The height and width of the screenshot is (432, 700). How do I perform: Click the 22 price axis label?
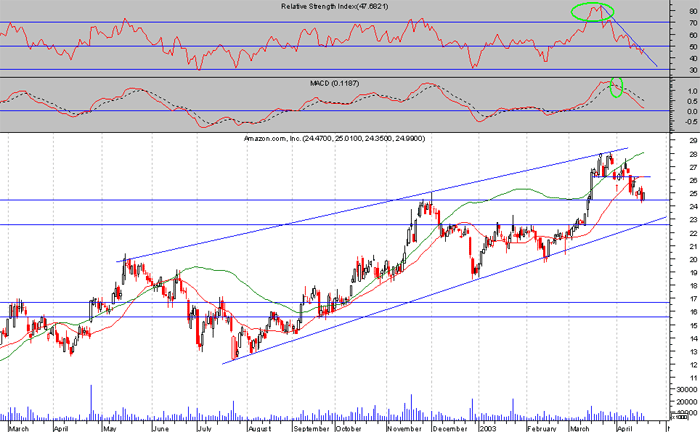[693, 233]
